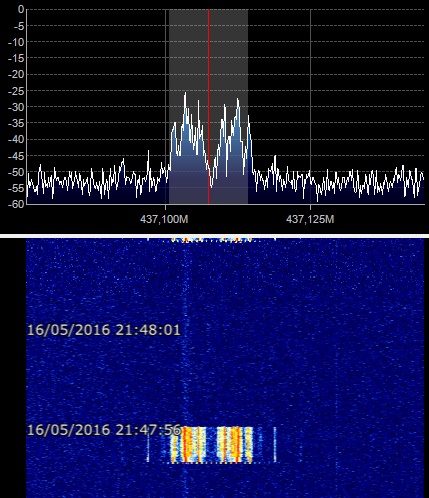
Task: Click the 437,125M frequency axis label
Action: [x=310, y=219]
